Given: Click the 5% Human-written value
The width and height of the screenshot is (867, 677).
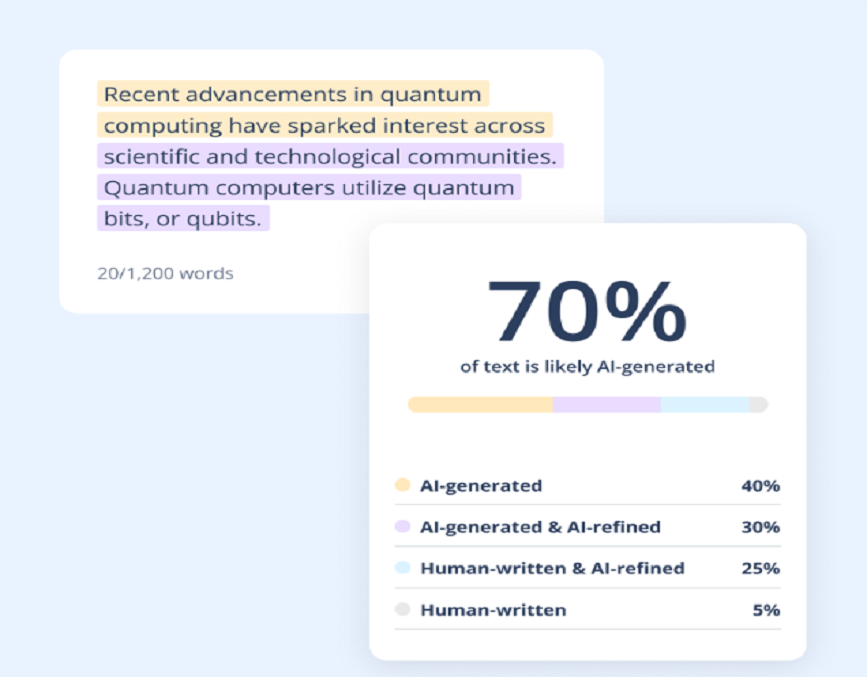Looking at the screenshot, I should pyautogui.click(x=766, y=610).
